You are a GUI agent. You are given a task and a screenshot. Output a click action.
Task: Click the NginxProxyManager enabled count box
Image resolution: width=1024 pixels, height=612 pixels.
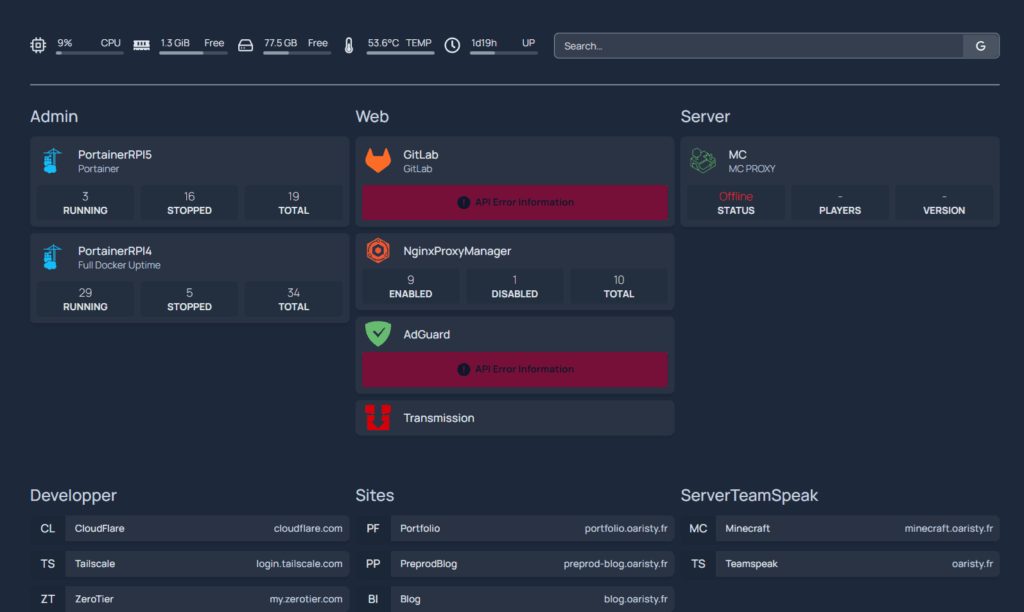[411, 286]
